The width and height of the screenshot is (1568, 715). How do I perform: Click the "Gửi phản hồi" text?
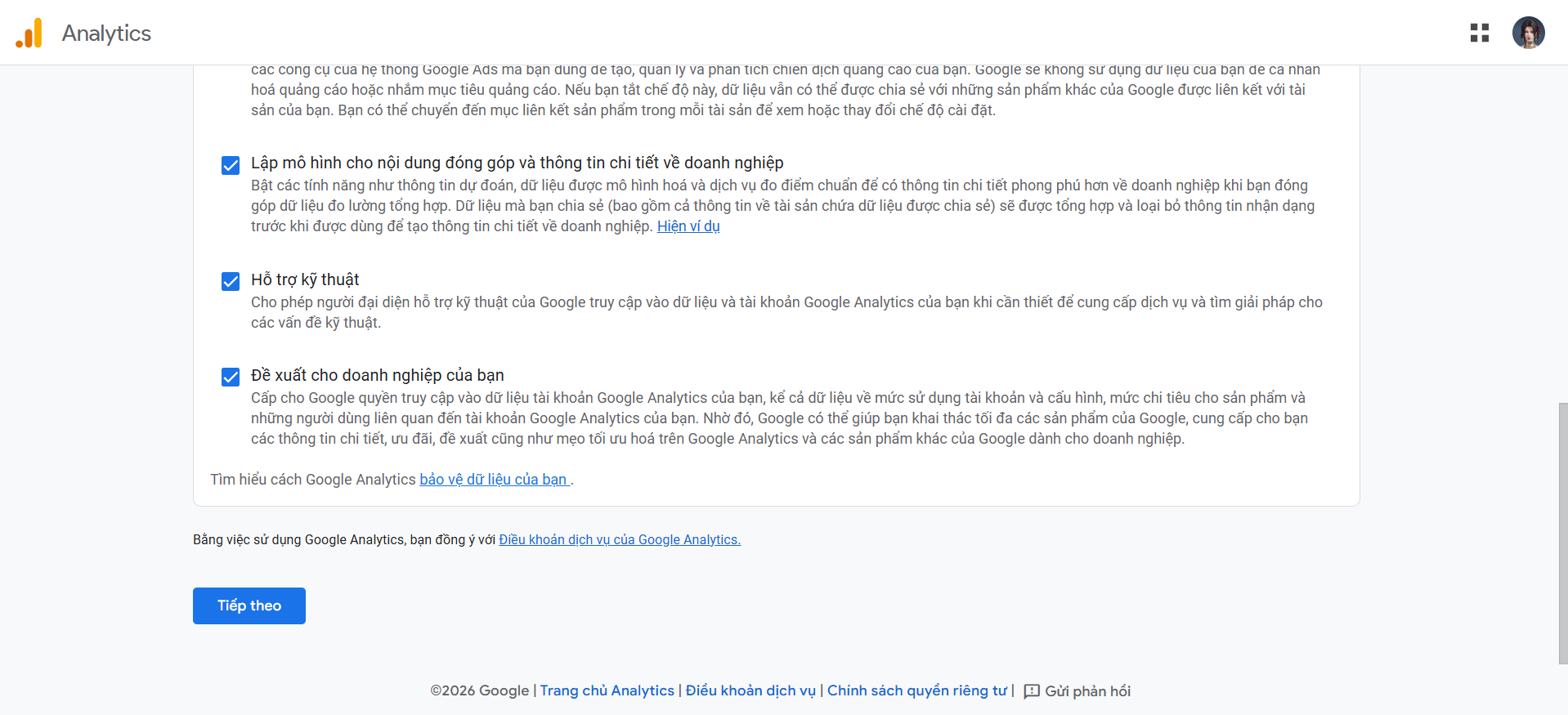pos(1087,691)
